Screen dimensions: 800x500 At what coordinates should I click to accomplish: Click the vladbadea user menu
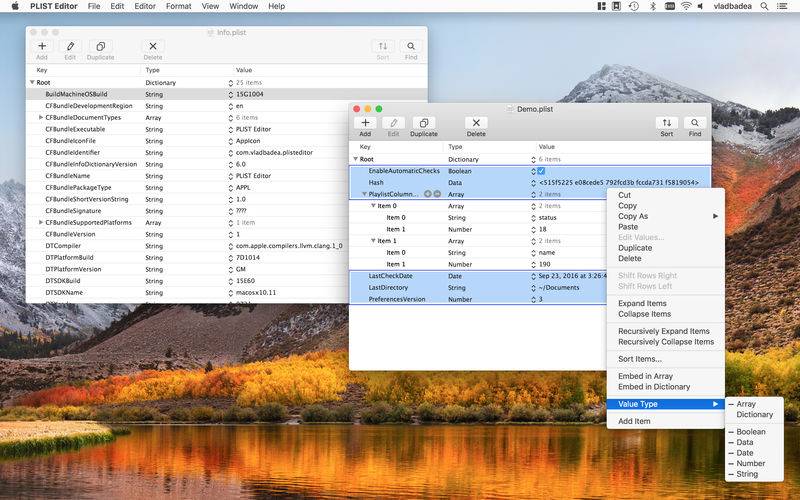coord(732,6)
